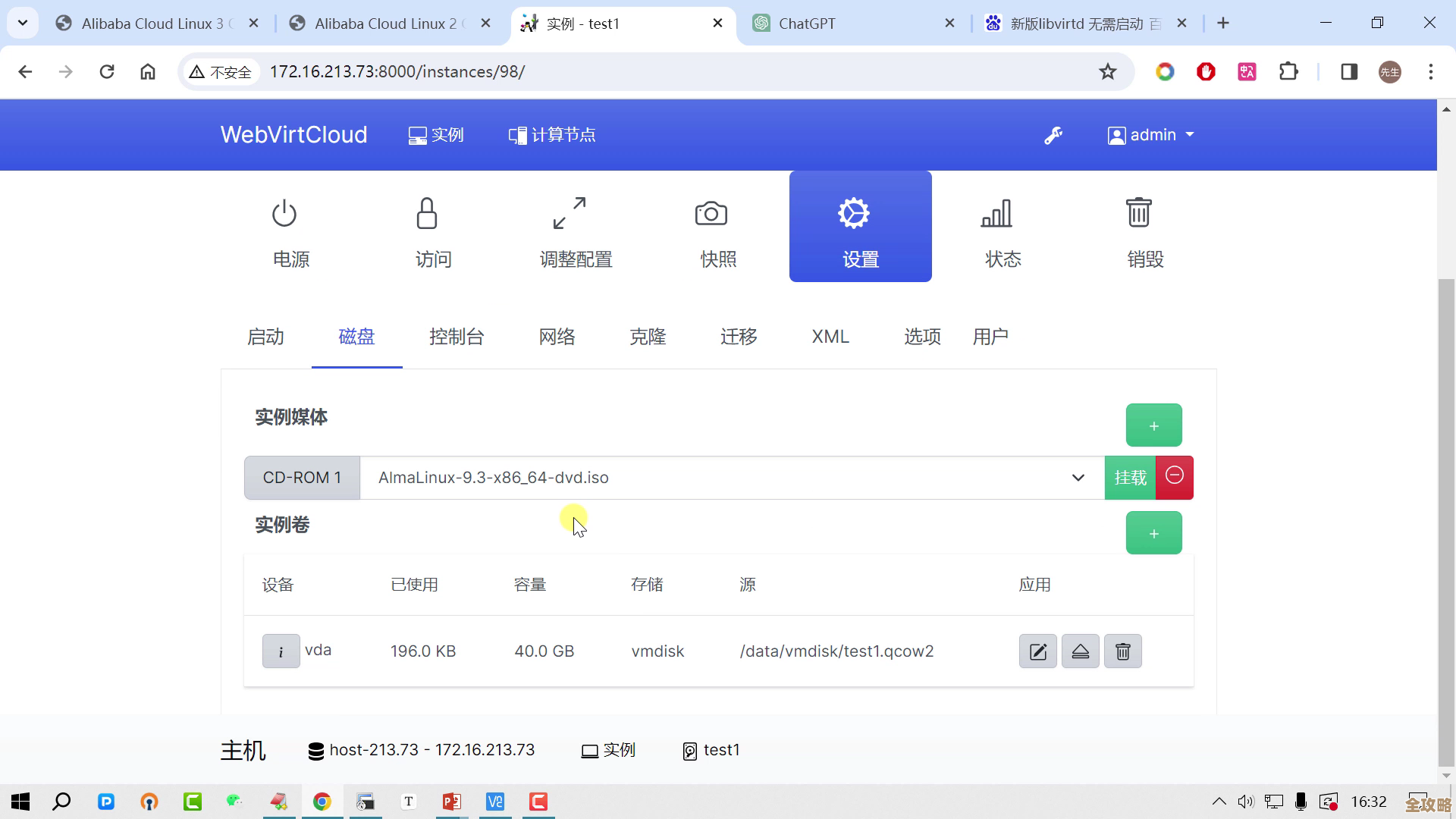Delete vda disk using trash icon
This screenshot has height=819, width=1456.
[x=1123, y=651]
